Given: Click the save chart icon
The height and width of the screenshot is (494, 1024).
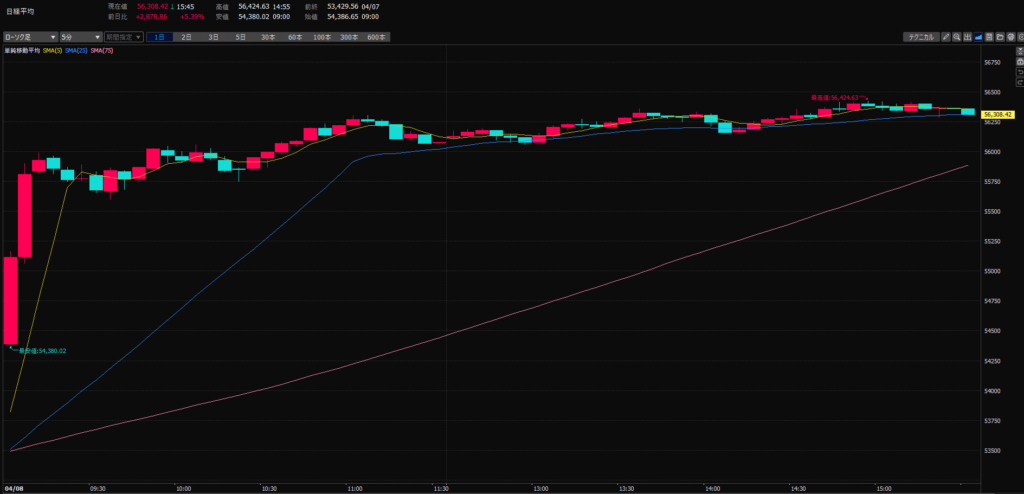Looking at the screenshot, I should (990, 37).
